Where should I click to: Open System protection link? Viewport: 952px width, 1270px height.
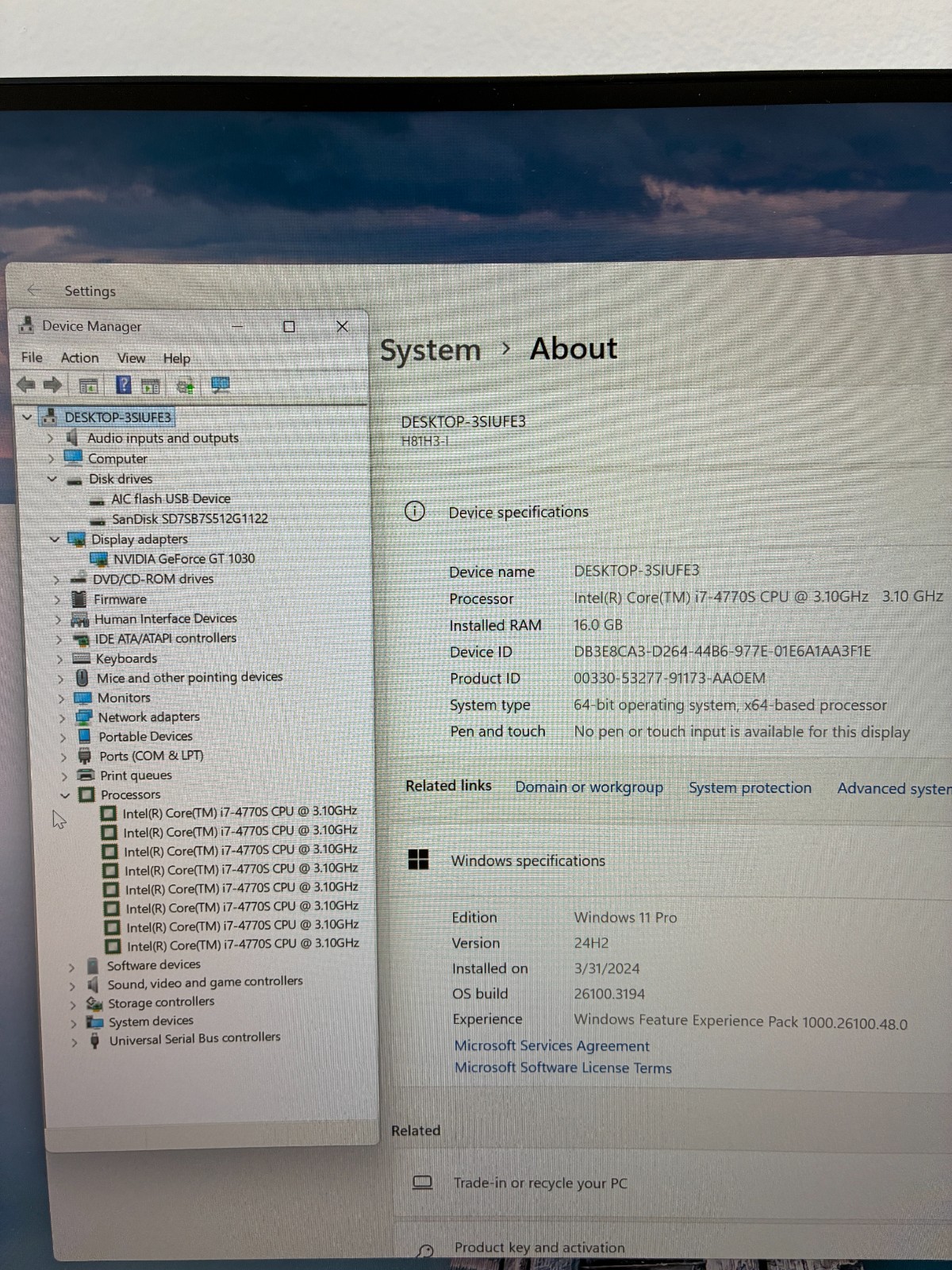[750, 787]
